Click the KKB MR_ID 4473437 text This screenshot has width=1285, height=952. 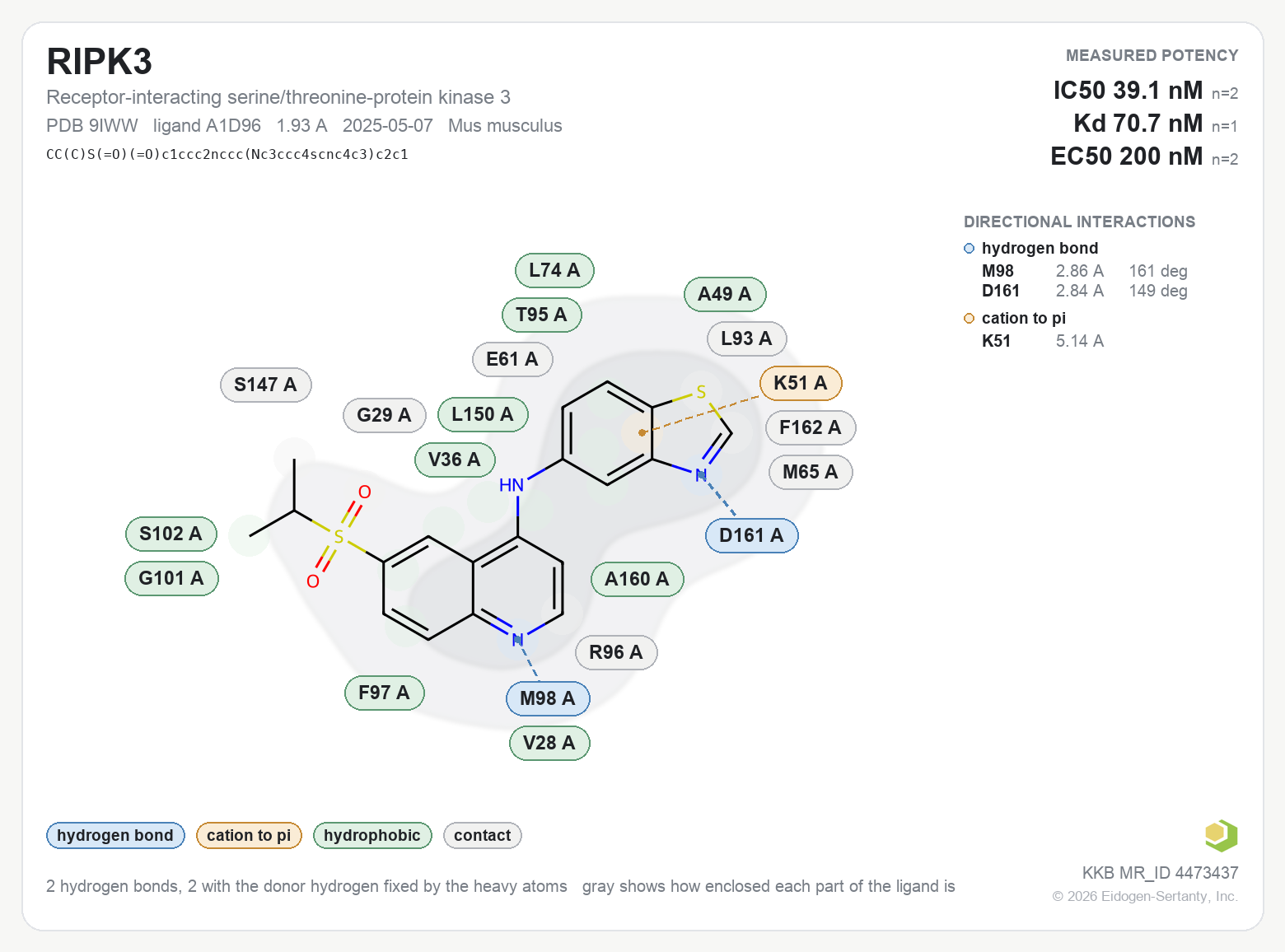click(1160, 873)
